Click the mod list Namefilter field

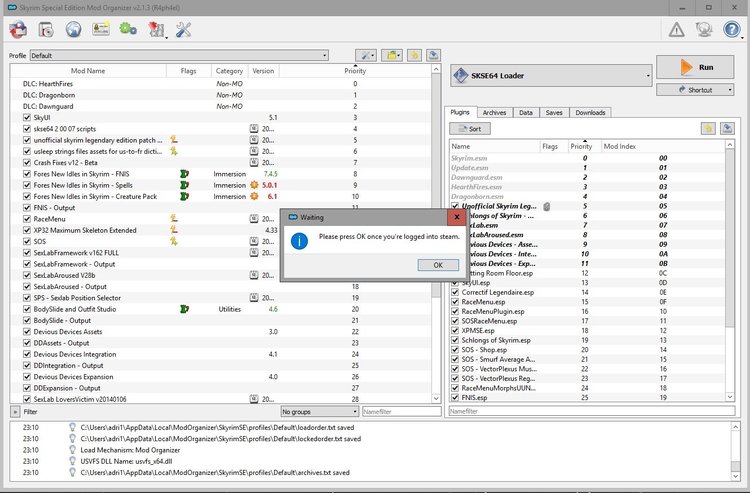[401, 411]
